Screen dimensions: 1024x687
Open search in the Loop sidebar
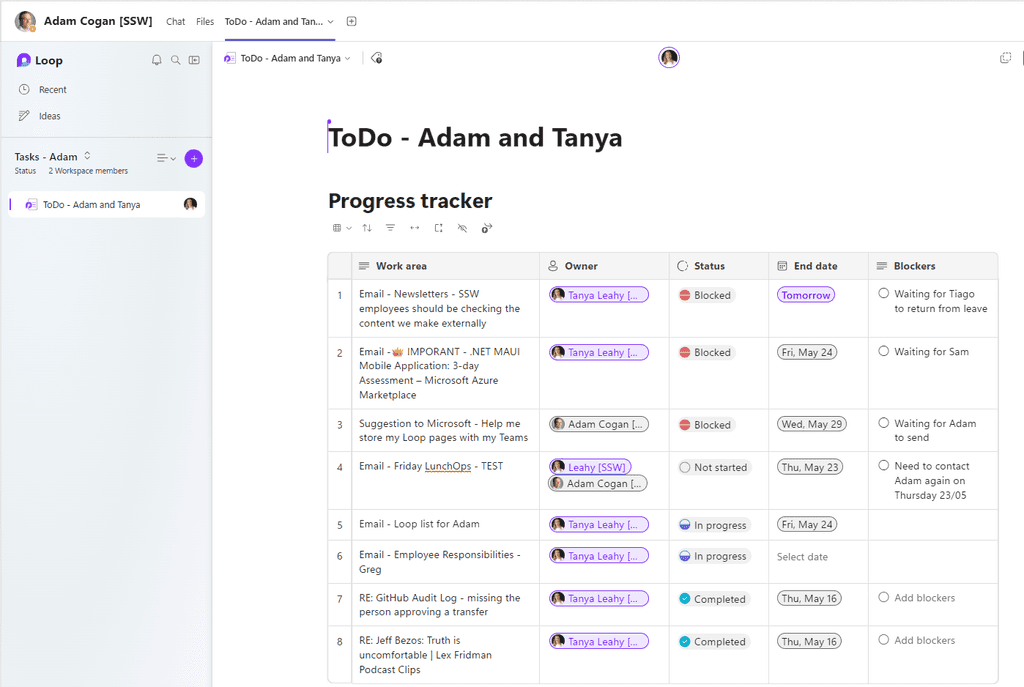pyautogui.click(x=174, y=60)
